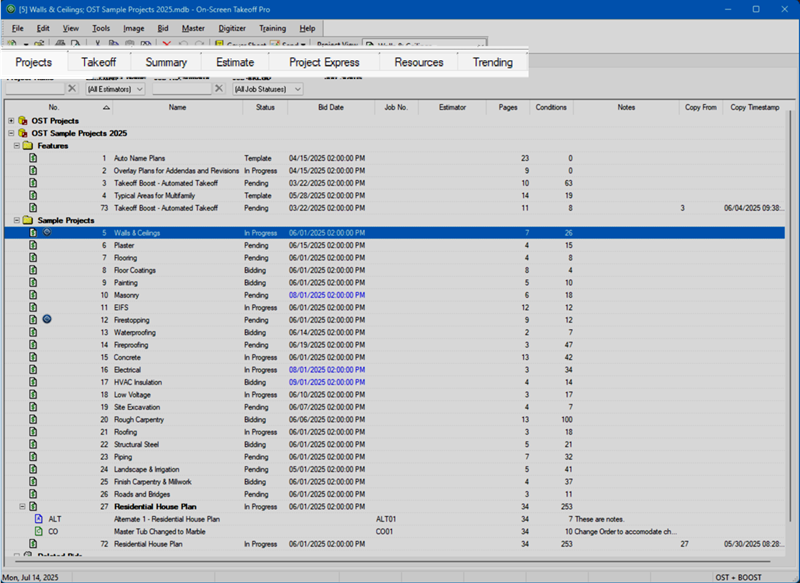Open the Training menu
Viewport: 800px width, 583px height.
[272, 29]
